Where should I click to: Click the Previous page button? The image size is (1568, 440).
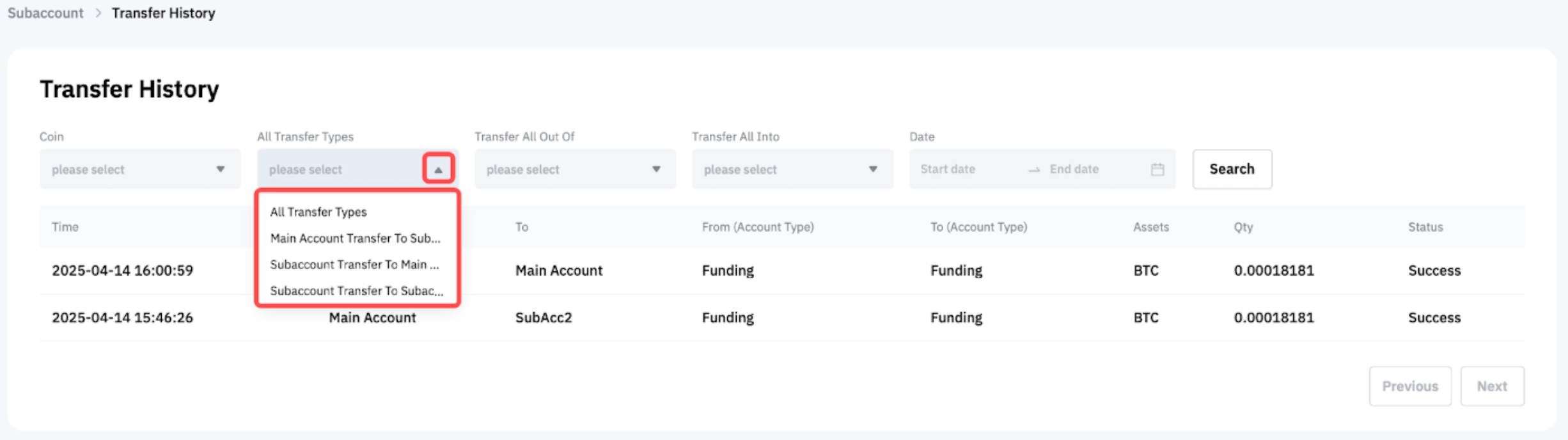click(x=1409, y=386)
